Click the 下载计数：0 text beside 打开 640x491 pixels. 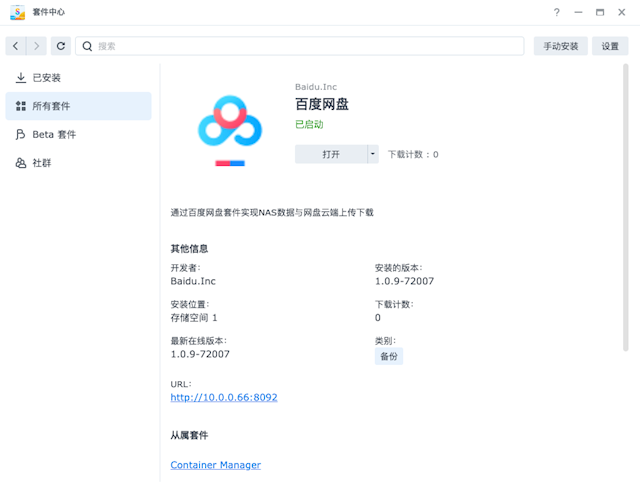point(413,155)
